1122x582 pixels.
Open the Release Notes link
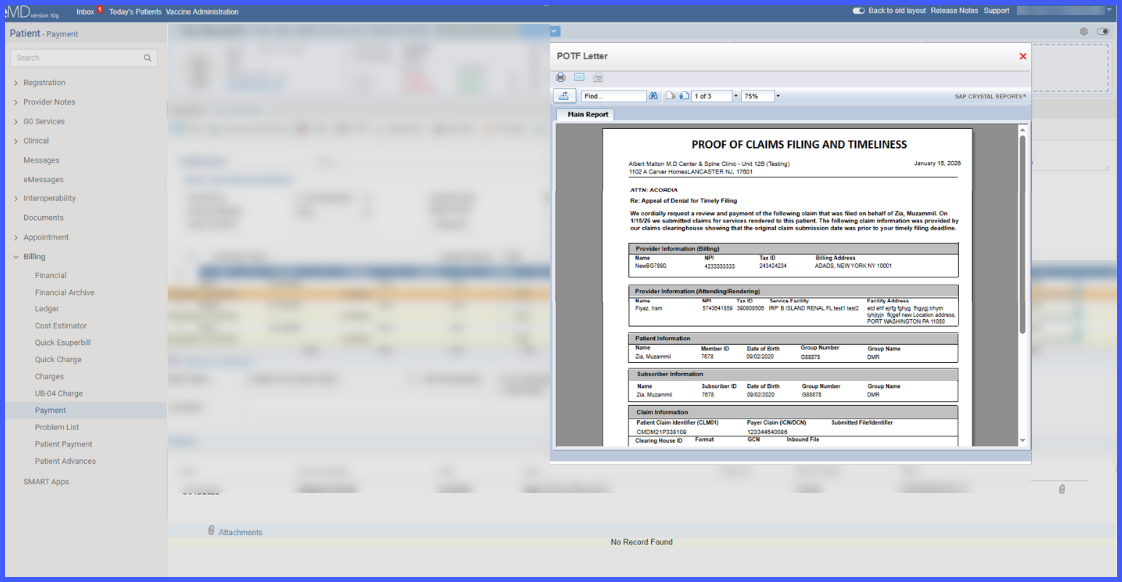(x=954, y=11)
